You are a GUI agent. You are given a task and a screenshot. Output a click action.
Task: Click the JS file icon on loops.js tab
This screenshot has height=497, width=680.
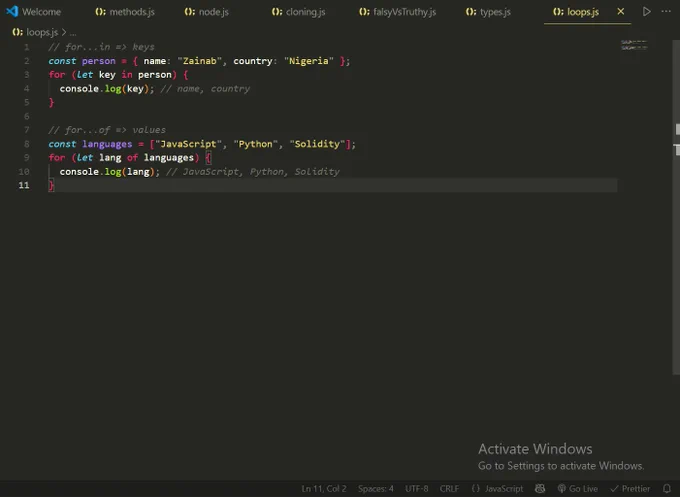[558, 12]
